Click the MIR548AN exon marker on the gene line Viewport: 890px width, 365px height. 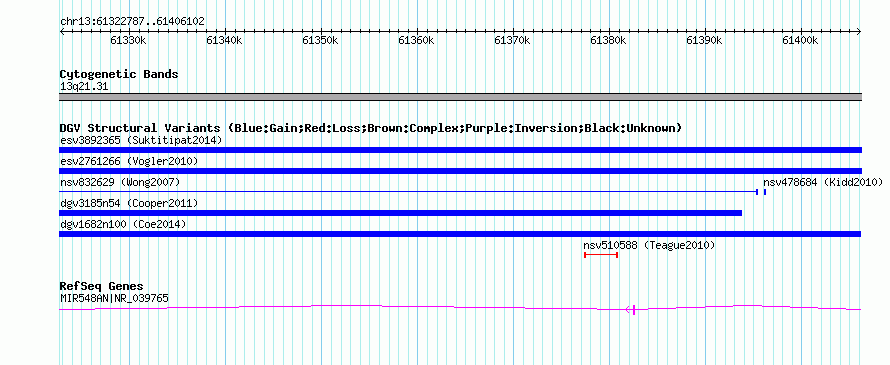click(x=633, y=309)
